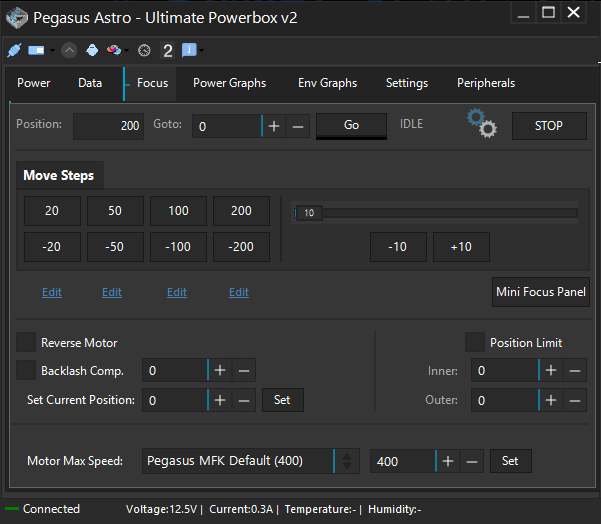The image size is (601, 524).
Task: Click the STOP button
Action: click(x=549, y=126)
